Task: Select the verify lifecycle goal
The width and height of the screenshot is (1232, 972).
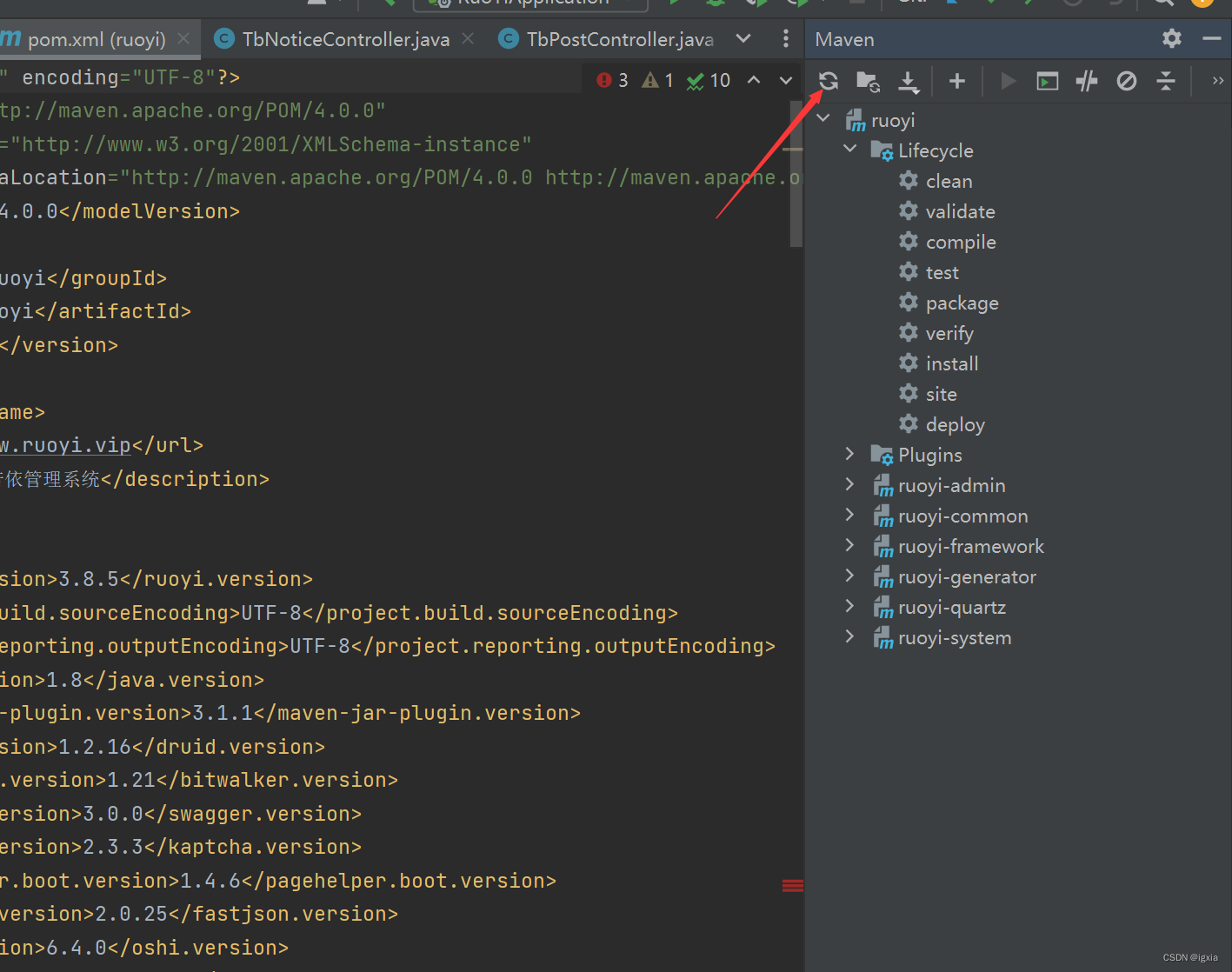Action: [949, 333]
